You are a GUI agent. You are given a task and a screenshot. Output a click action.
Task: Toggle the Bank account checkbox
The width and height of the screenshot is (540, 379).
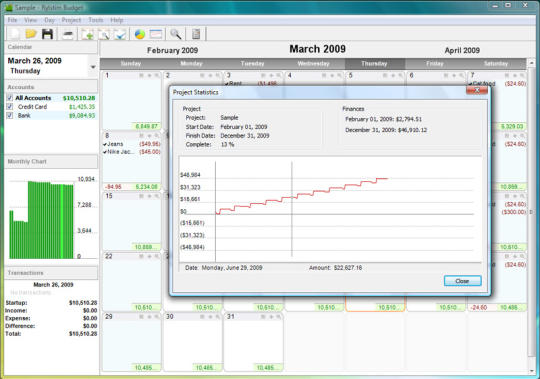(x=10, y=116)
